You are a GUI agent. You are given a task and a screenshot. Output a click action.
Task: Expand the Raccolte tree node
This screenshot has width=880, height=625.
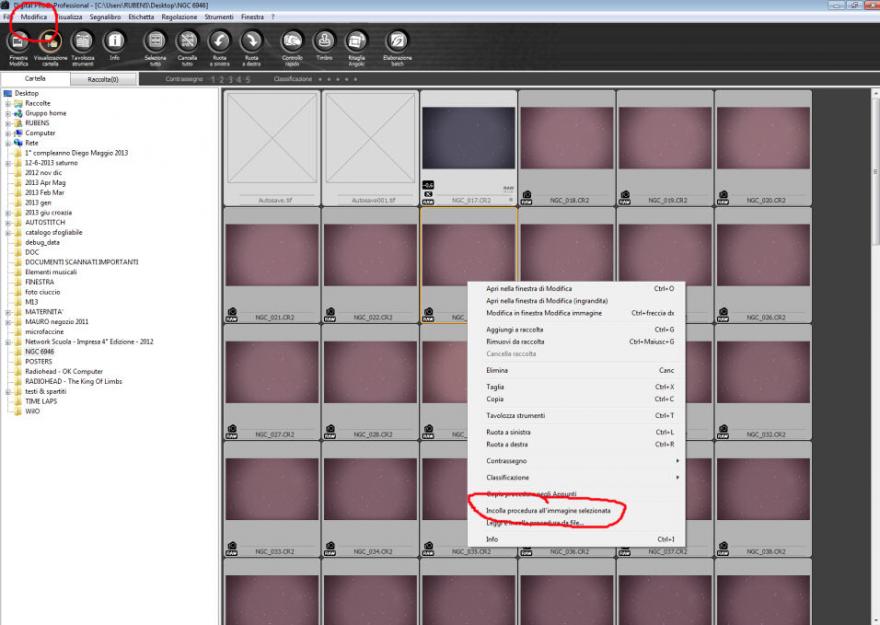point(8,103)
